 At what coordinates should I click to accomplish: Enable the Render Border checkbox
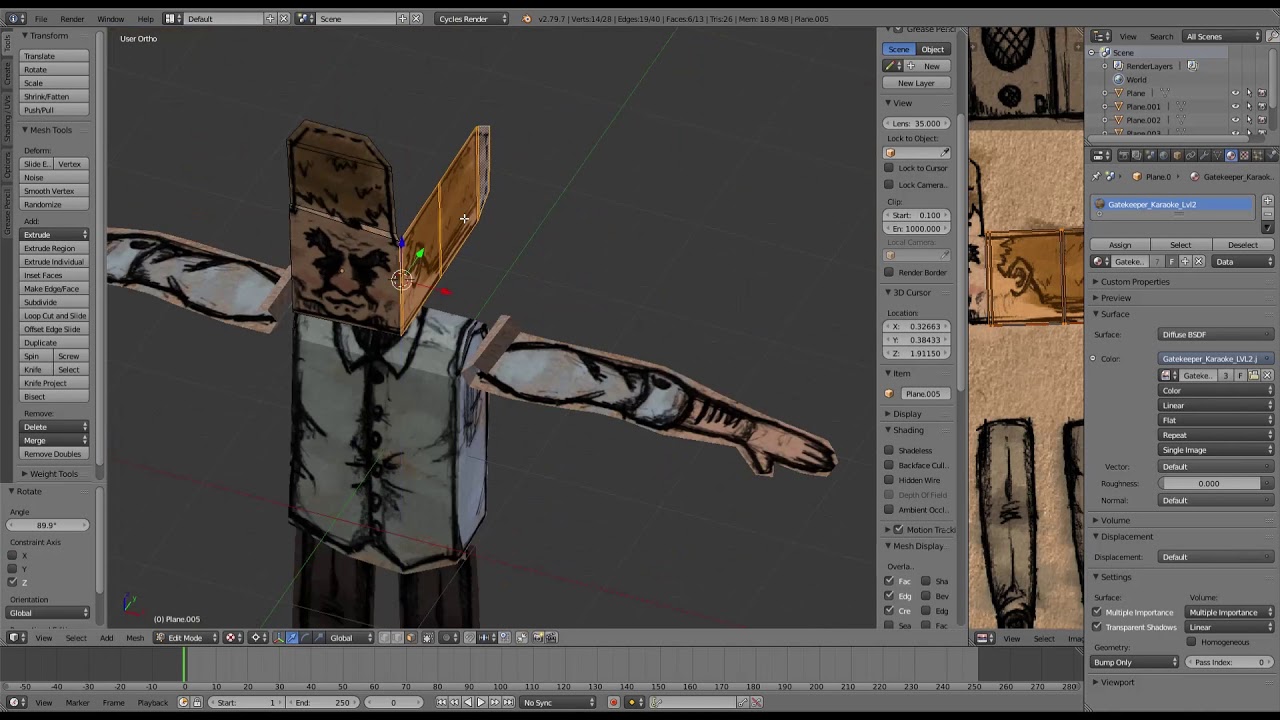[x=889, y=272]
